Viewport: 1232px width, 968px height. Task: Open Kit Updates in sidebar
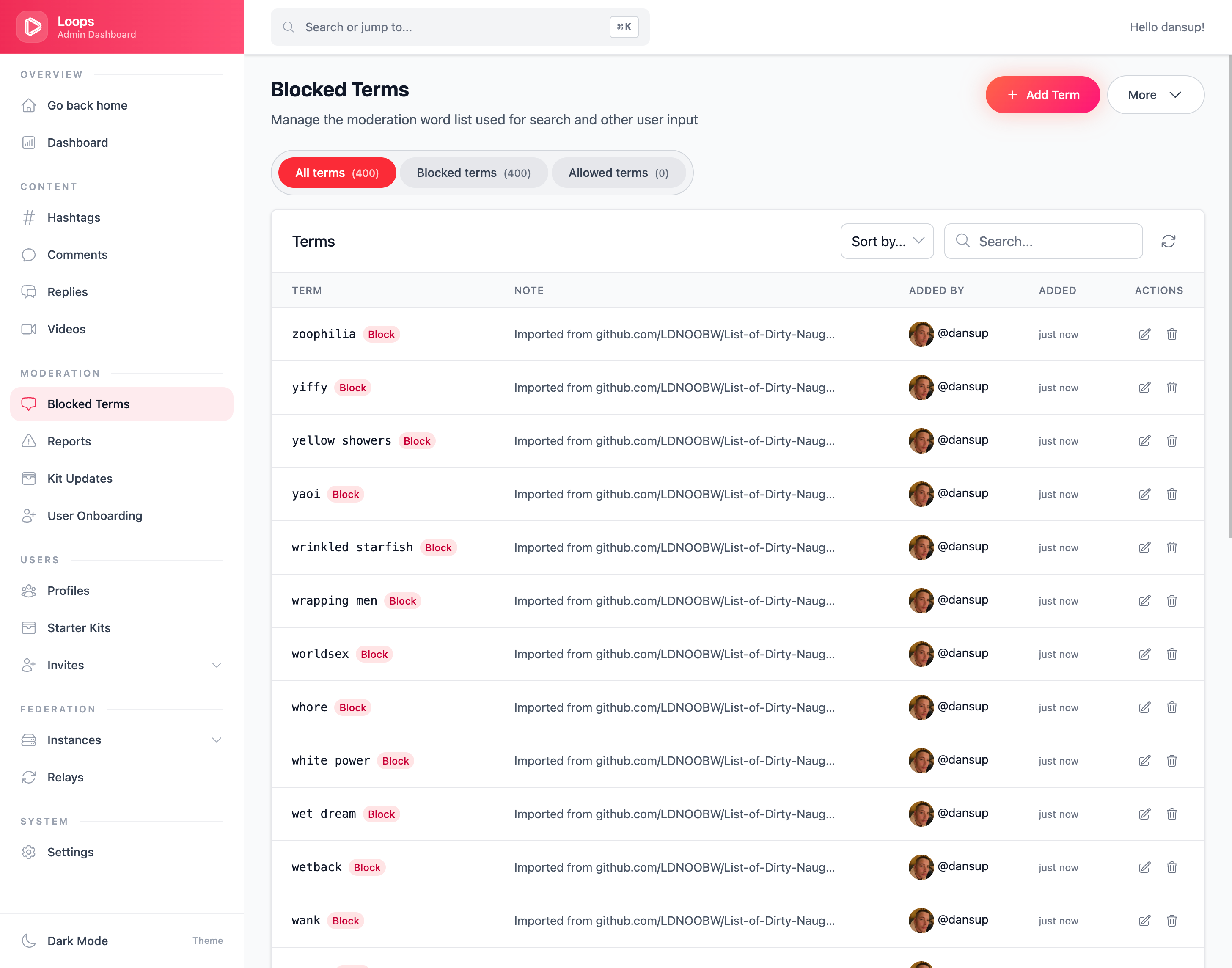122,479
